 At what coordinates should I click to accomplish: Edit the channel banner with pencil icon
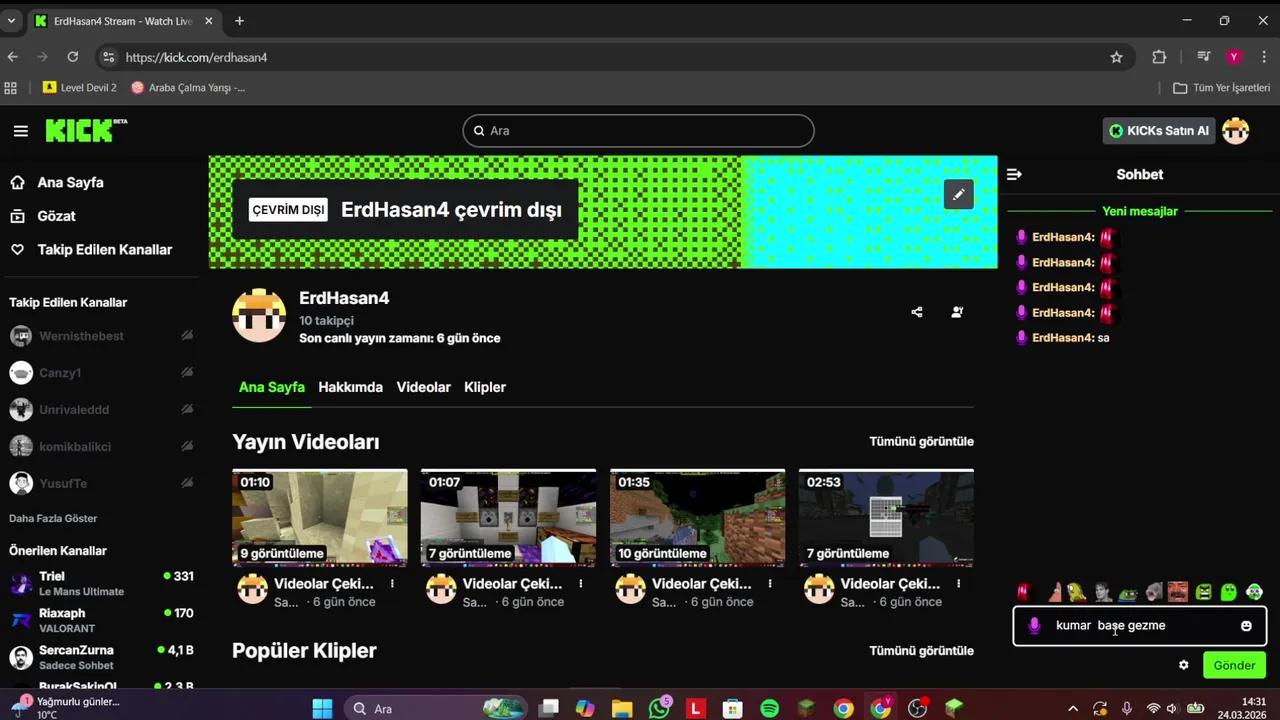958,194
